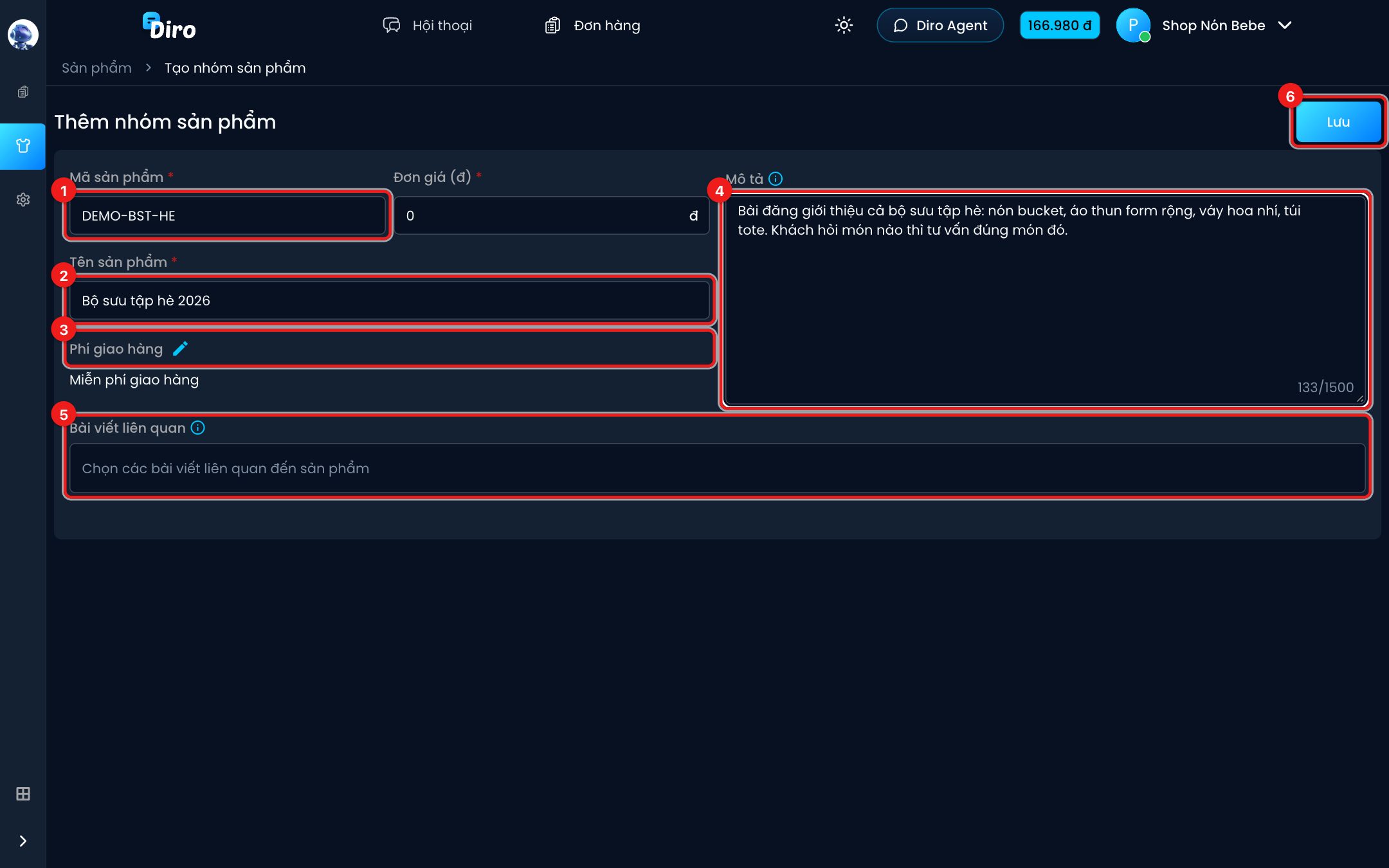
Task: Click the clipboard icon beside Đơn hàng
Action: [552, 25]
